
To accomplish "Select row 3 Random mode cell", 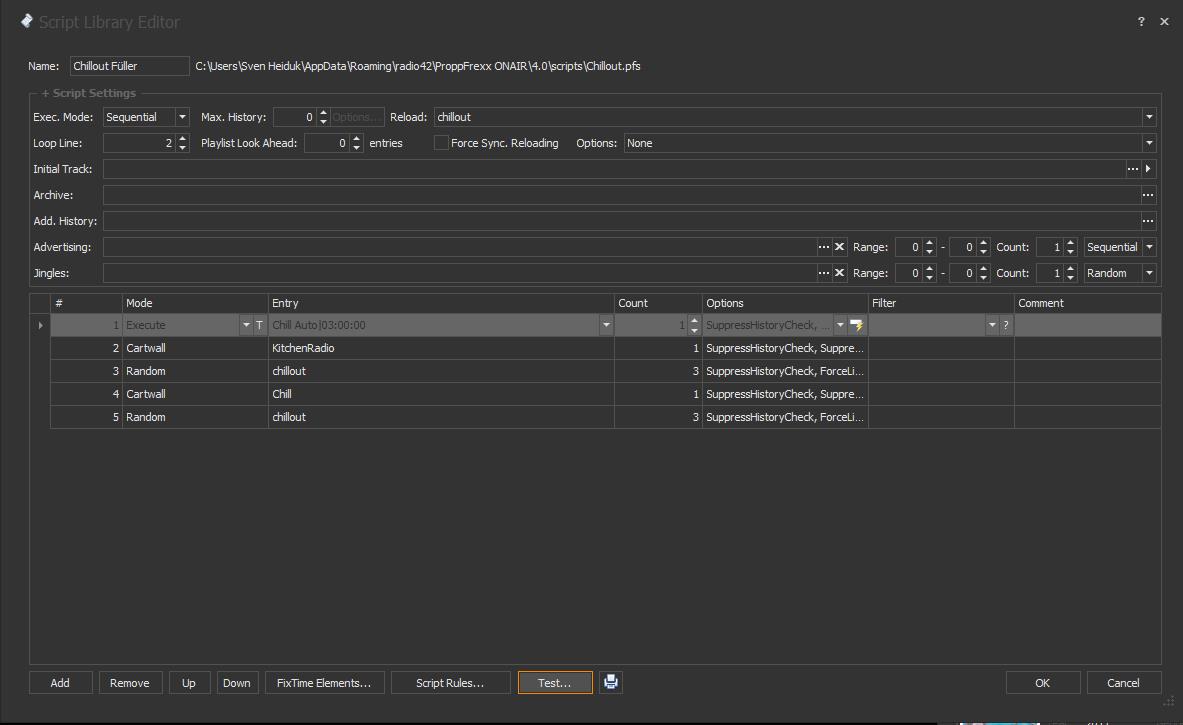I will [195, 371].
